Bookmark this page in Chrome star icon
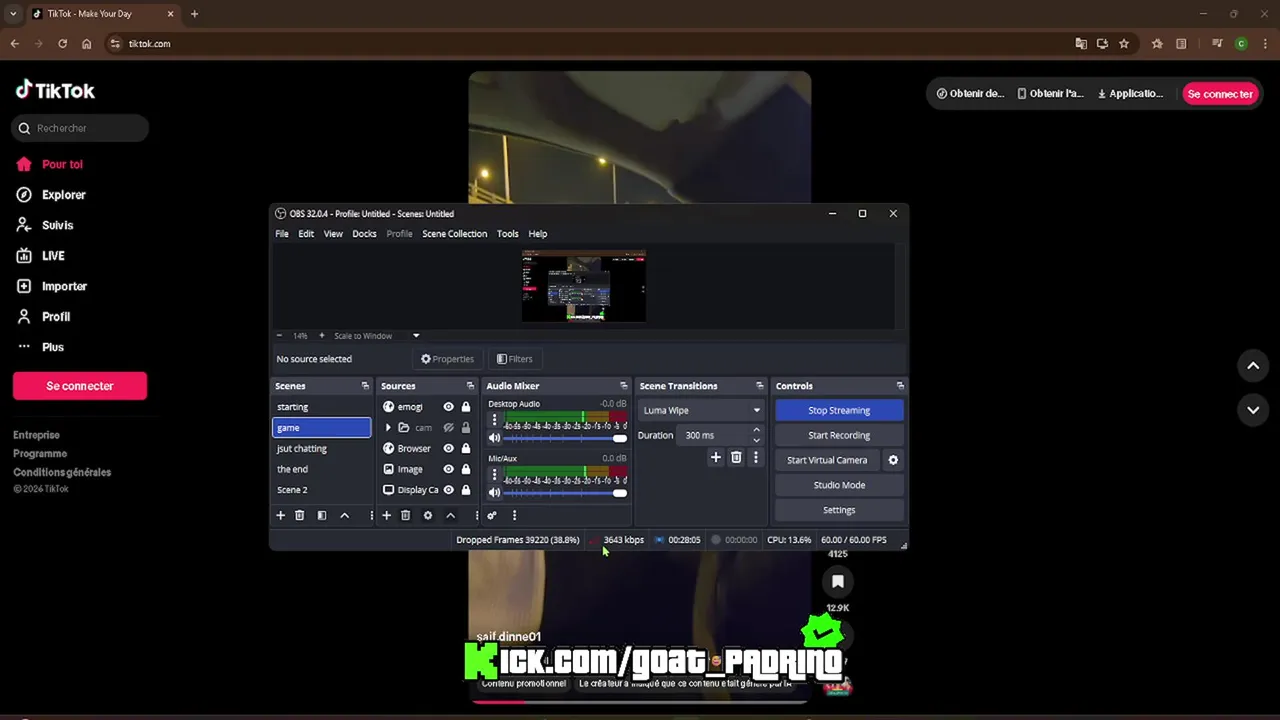 click(1124, 44)
